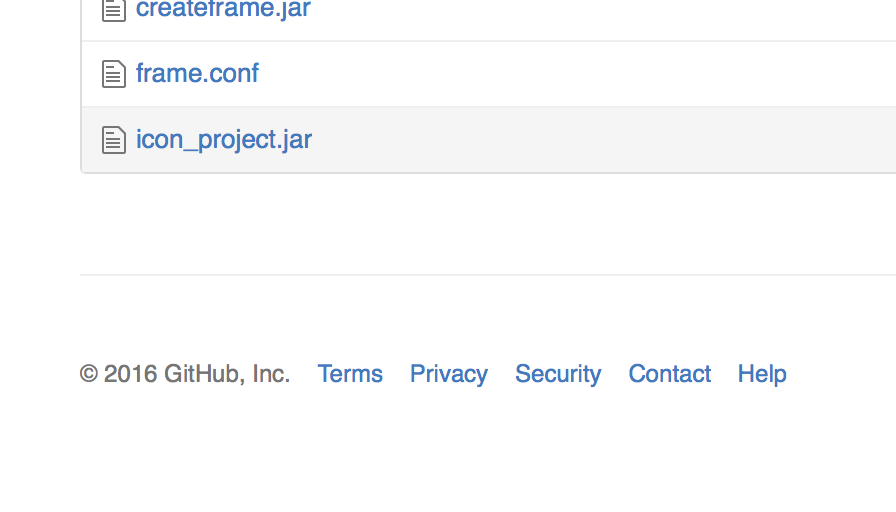
Task: Click the "GitHub, Inc." footer text
Action: [227, 374]
